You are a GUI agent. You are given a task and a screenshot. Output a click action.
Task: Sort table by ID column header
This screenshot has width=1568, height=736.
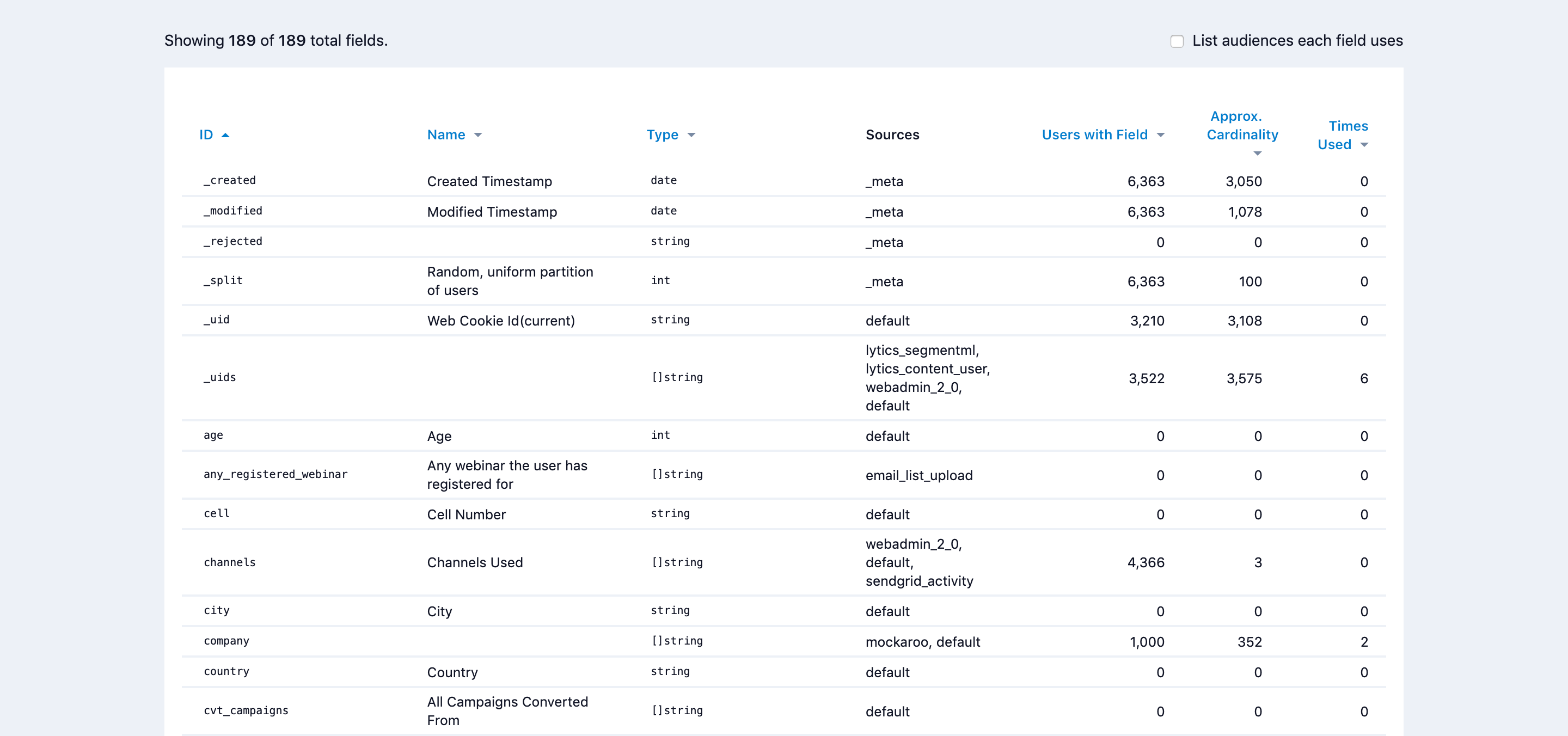pyautogui.click(x=206, y=134)
